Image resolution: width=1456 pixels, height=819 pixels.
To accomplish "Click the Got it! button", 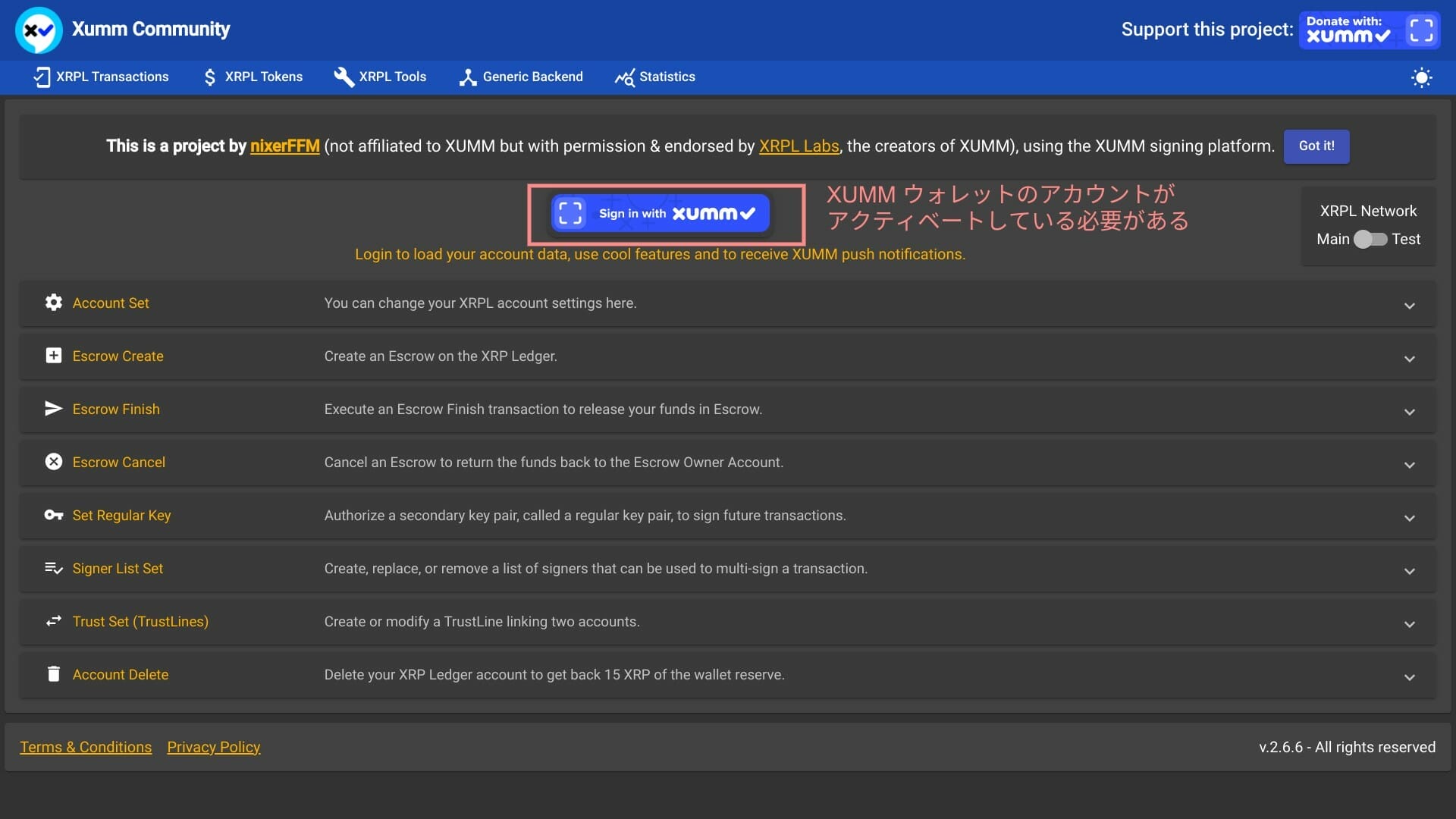I will point(1316,146).
